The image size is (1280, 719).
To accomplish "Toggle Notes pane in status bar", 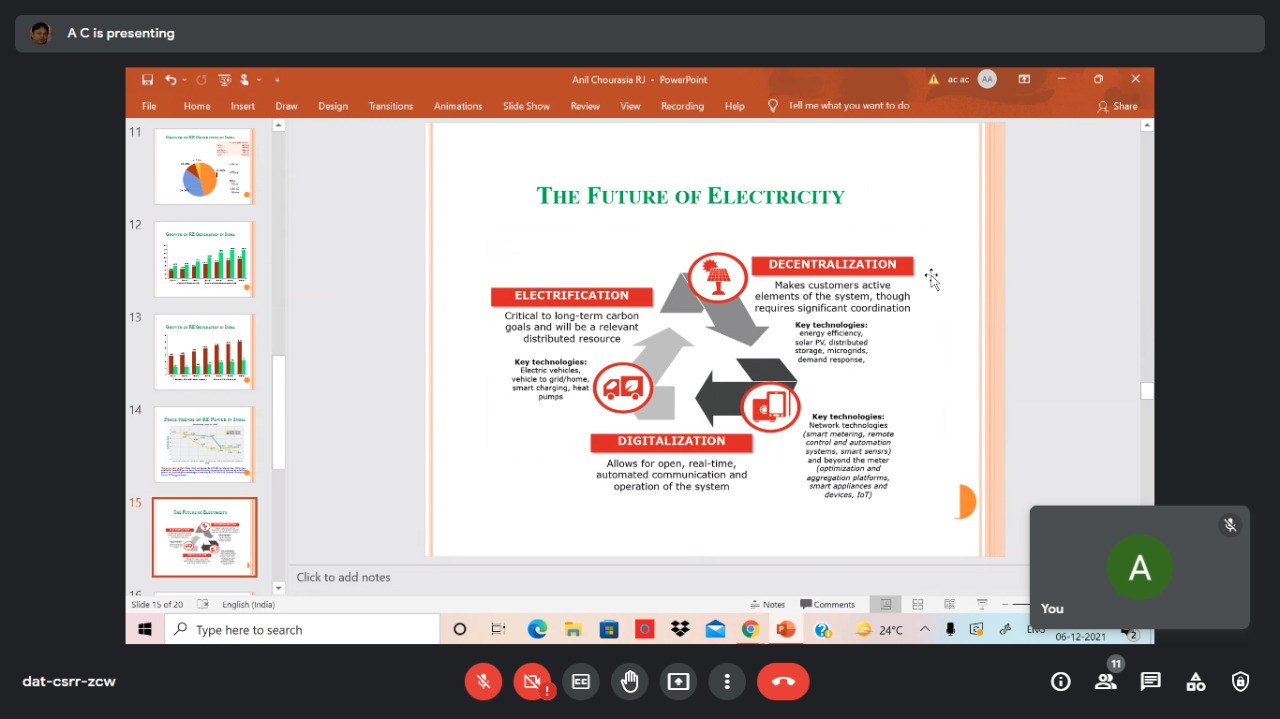I will pyautogui.click(x=768, y=604).
